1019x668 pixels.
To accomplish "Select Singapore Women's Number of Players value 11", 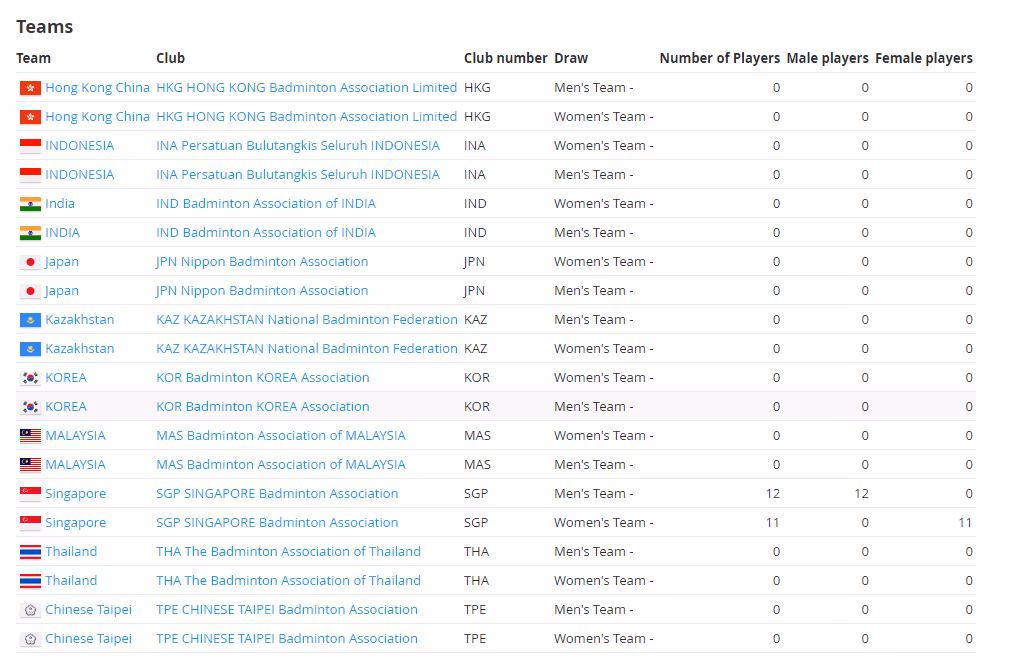I will pos(773,523).
